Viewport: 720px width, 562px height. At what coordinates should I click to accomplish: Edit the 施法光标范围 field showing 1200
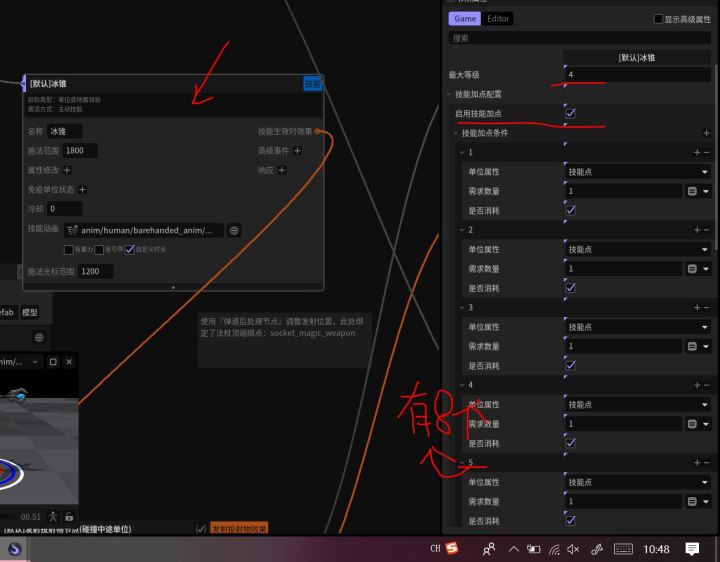point(96,271)
